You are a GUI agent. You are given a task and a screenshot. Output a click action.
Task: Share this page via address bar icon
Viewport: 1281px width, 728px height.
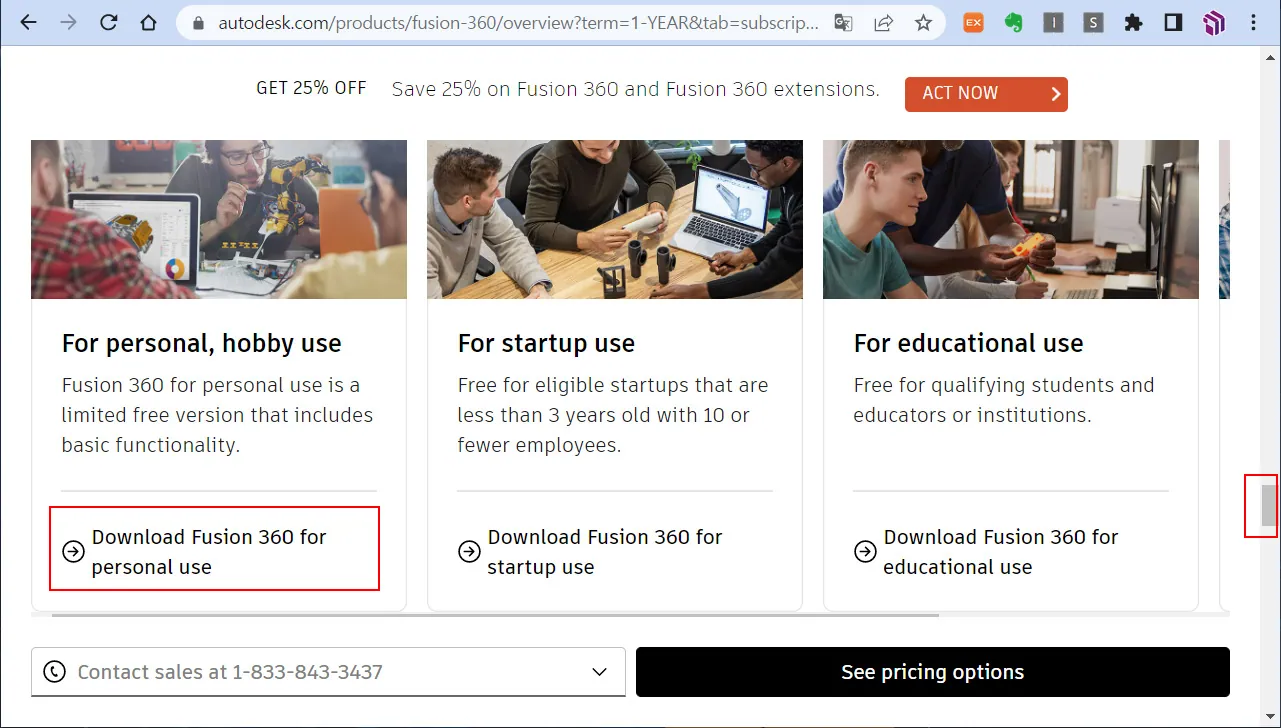point(884,22)
